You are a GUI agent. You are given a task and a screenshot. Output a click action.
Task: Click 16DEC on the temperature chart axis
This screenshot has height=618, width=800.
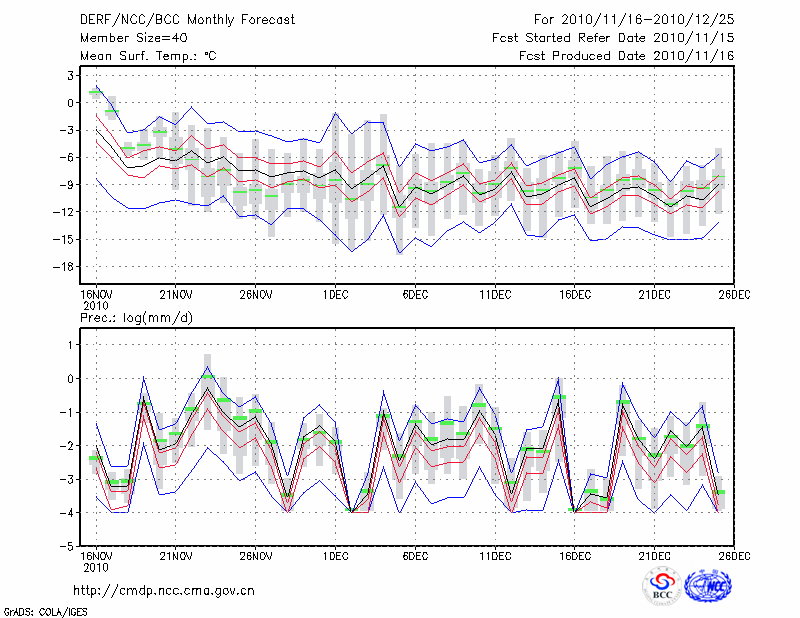click(x=575, y=294)
